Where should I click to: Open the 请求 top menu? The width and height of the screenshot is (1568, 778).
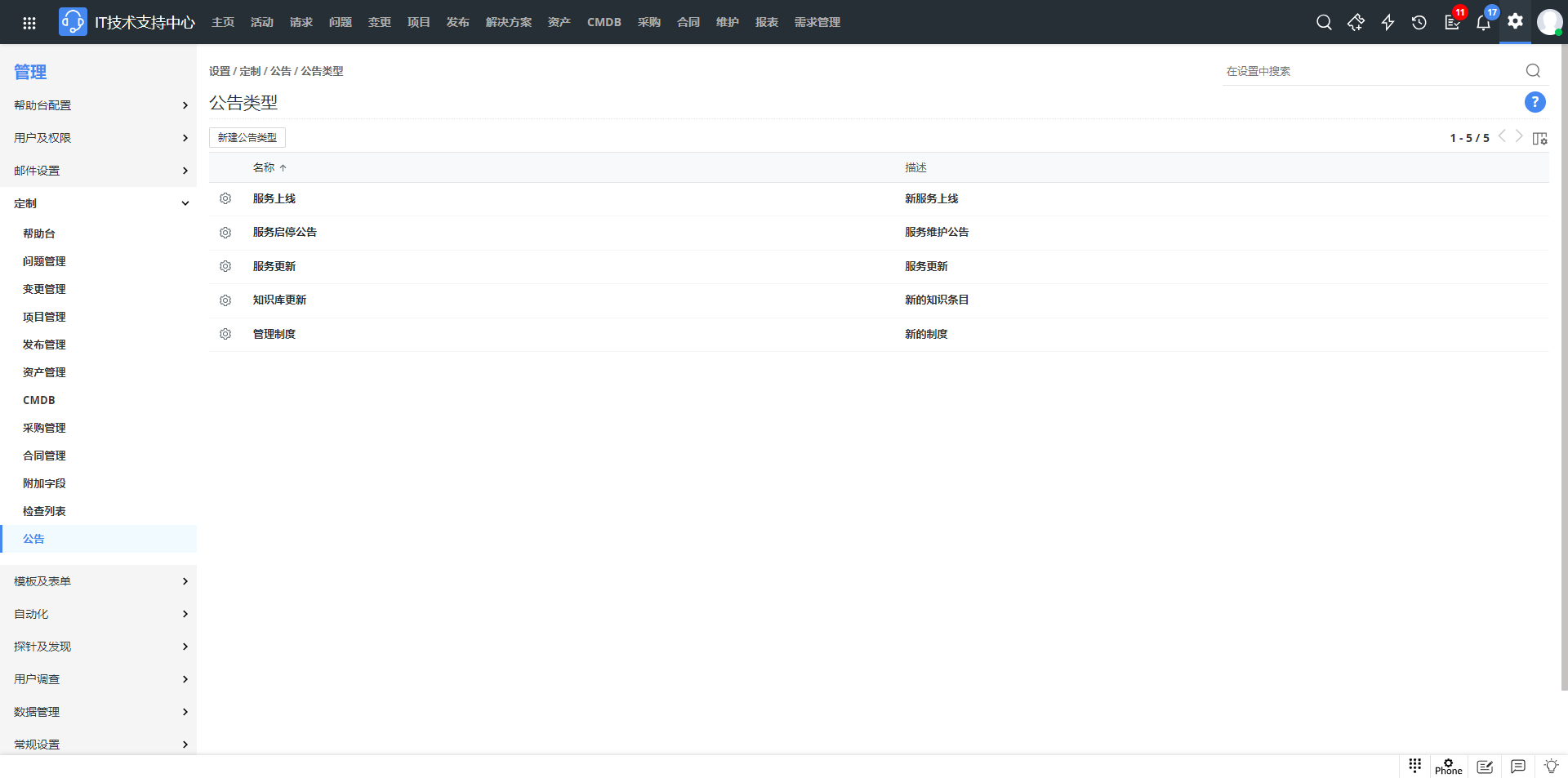pos(301,22)
